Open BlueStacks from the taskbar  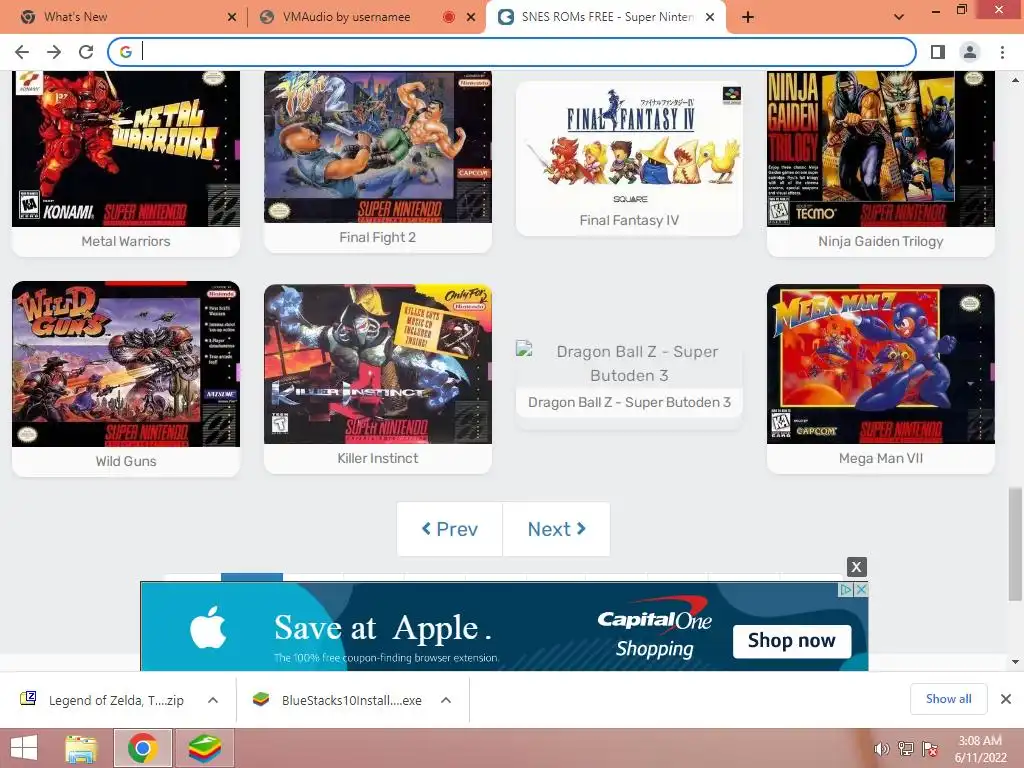pos(204,748)
